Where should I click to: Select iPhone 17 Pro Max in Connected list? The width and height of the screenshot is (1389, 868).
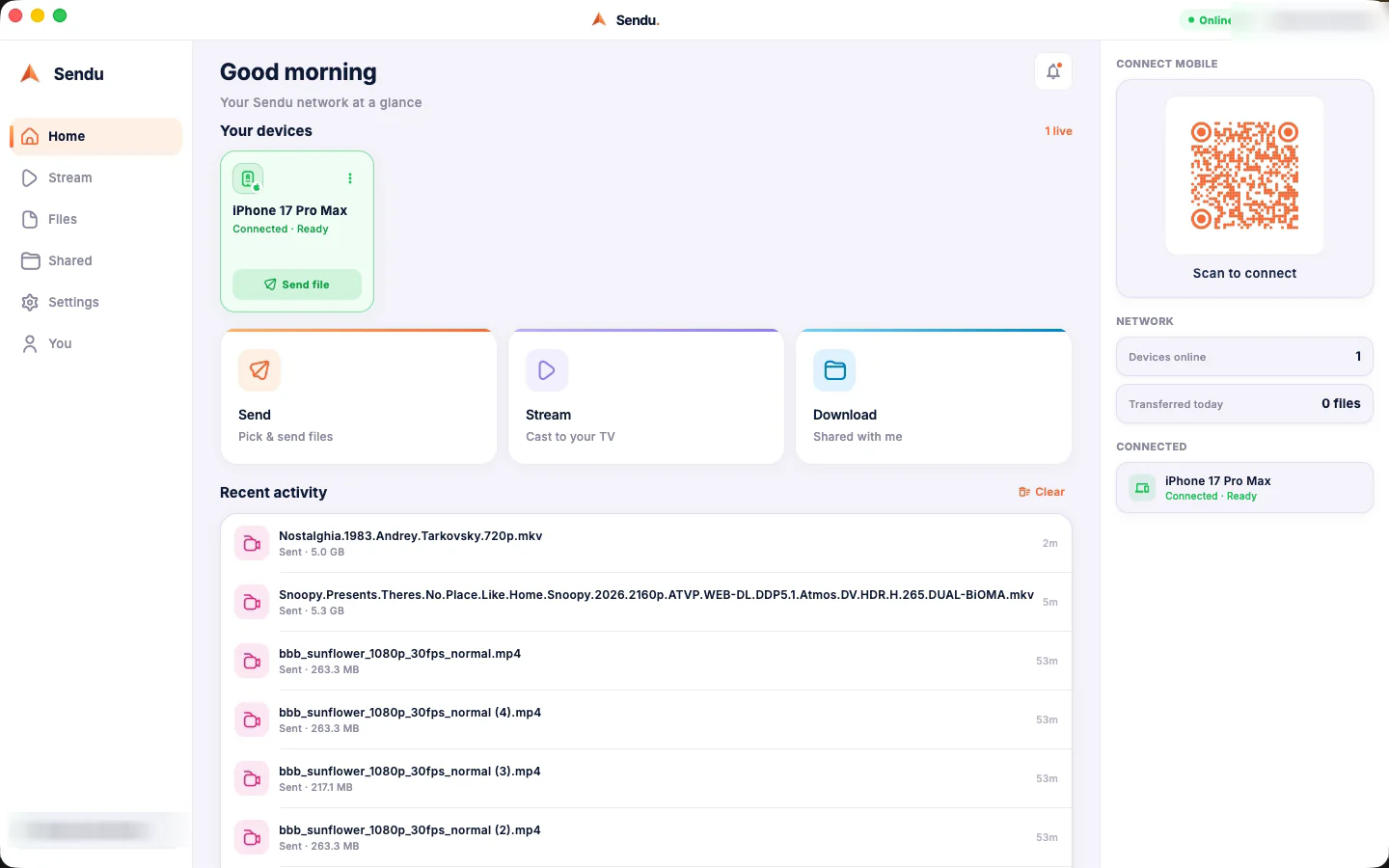point(1244,488)
